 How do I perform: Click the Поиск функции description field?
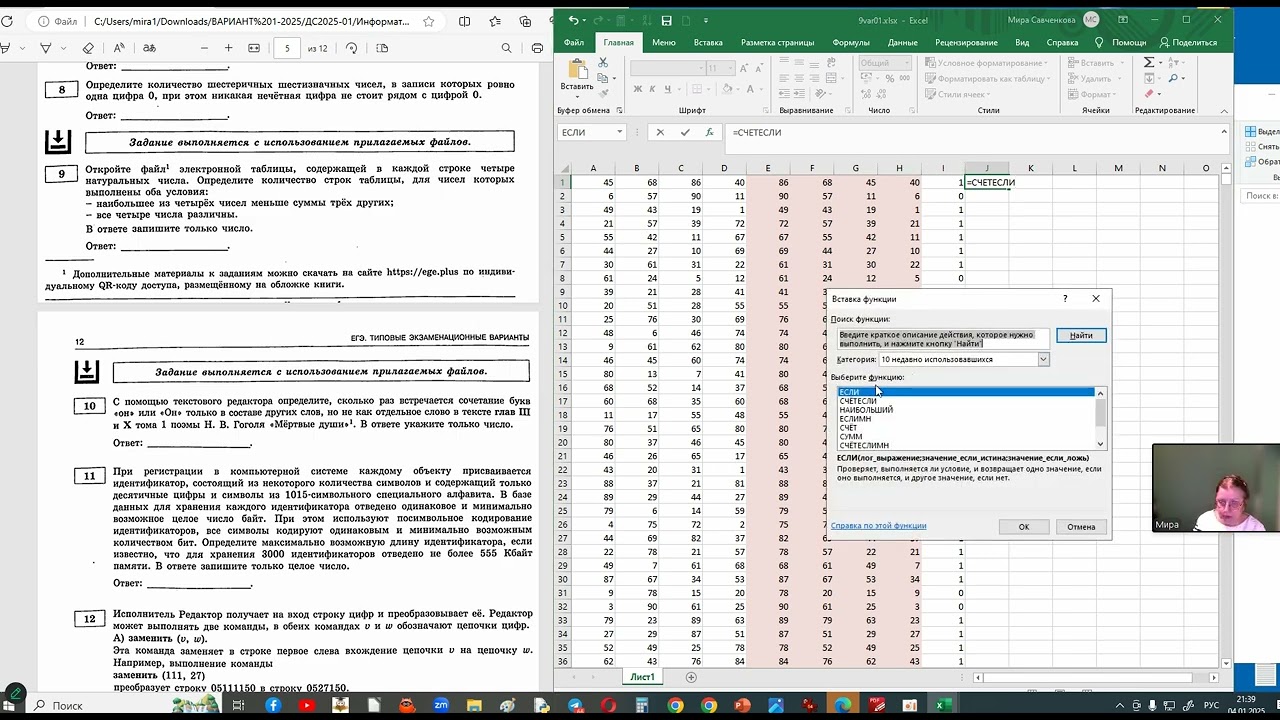point(943,339)
